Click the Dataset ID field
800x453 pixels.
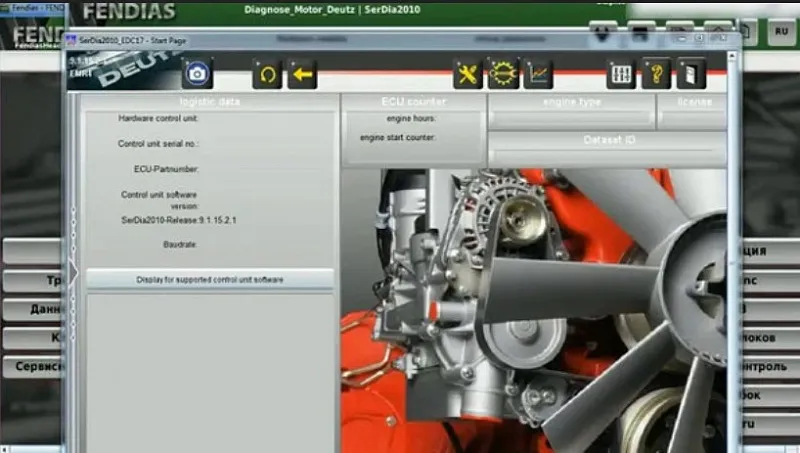[607, 156]
